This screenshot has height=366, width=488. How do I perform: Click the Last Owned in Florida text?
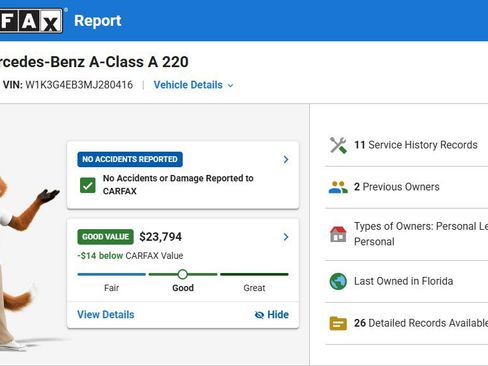point(403,281)
